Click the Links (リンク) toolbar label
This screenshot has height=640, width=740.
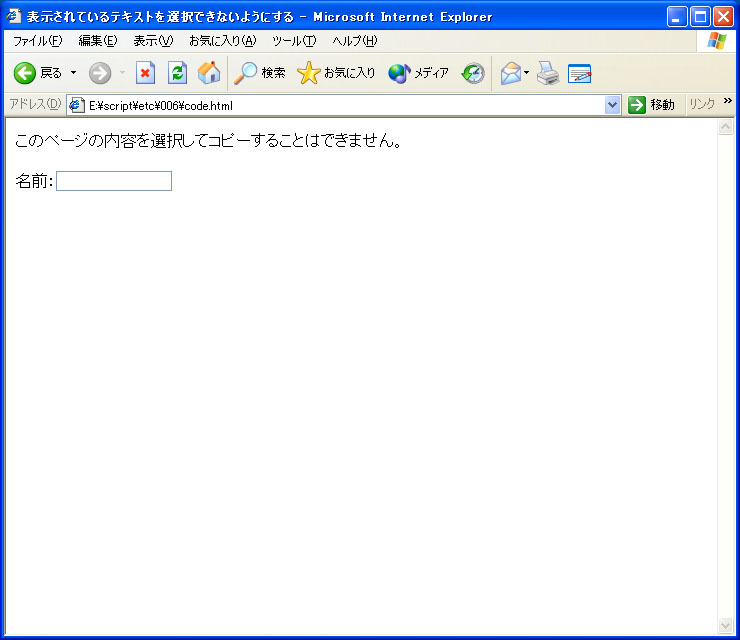click(701, 105)
